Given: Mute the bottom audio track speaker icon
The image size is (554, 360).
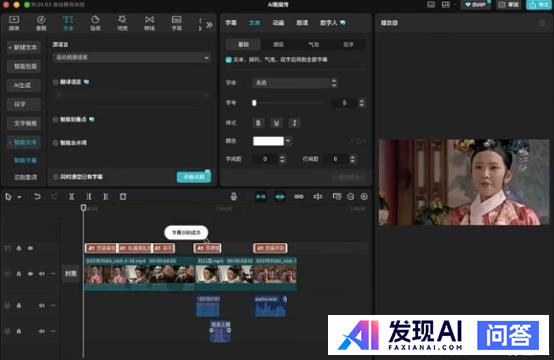Looking at the screenshot, I should (x=42, y=331).
